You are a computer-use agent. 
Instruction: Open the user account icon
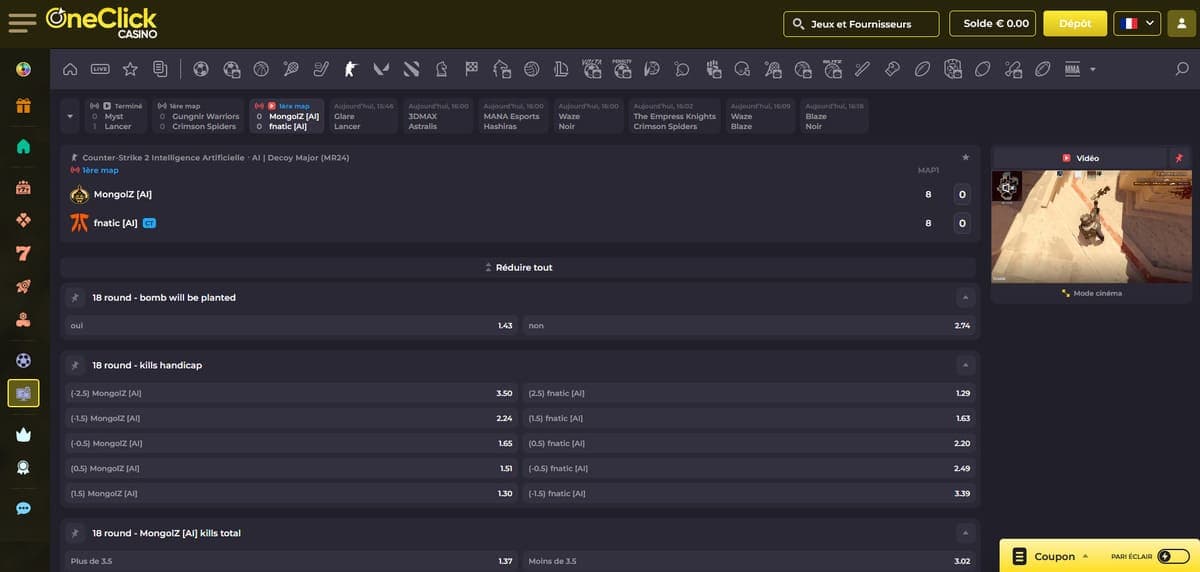[1180, 23]
